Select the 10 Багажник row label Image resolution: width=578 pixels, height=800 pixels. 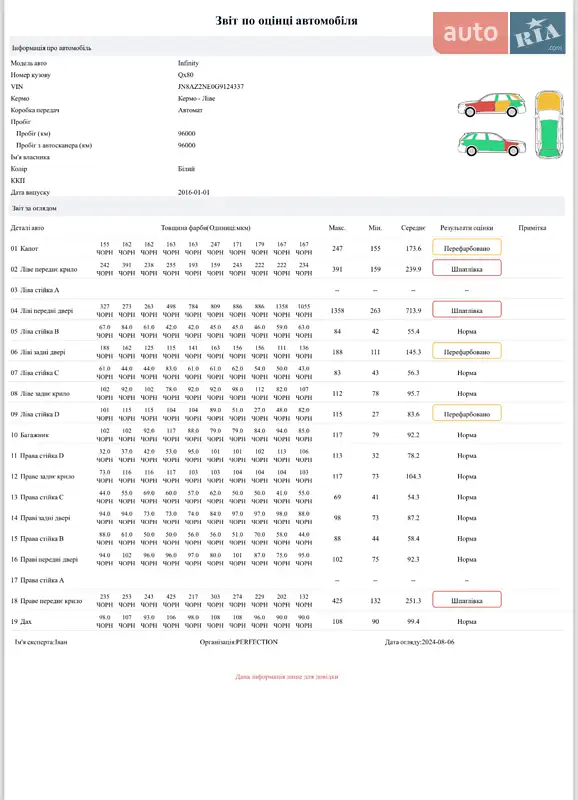[30, 435]
